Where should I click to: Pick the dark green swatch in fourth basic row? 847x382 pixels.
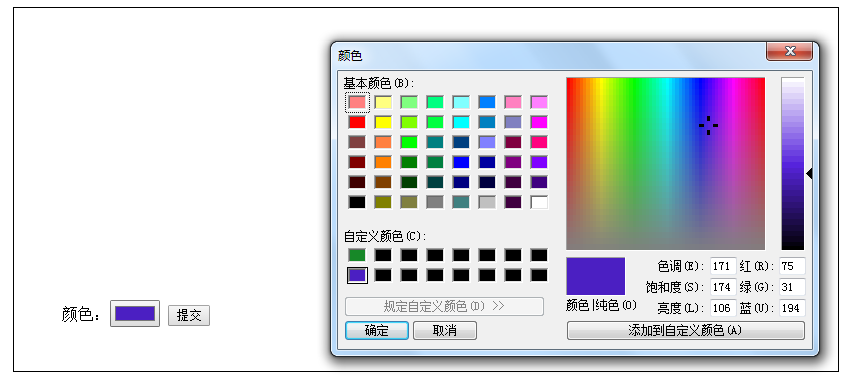(x=409, y=162)
